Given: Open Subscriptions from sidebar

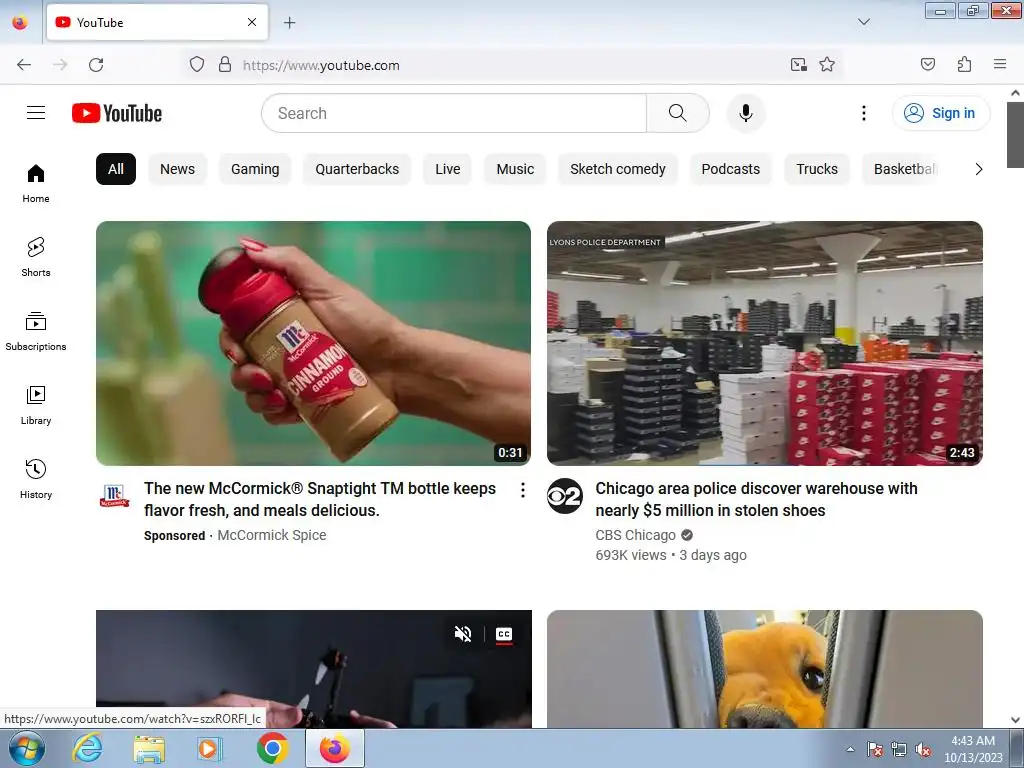Looking at the screenshot, I should pos(36,331).
